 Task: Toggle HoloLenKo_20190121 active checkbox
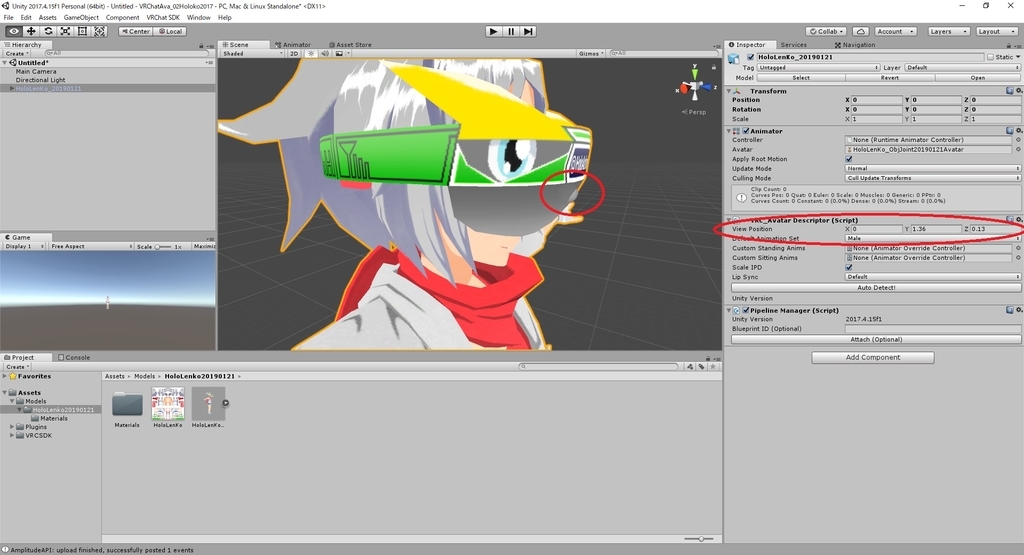[750, 57]
